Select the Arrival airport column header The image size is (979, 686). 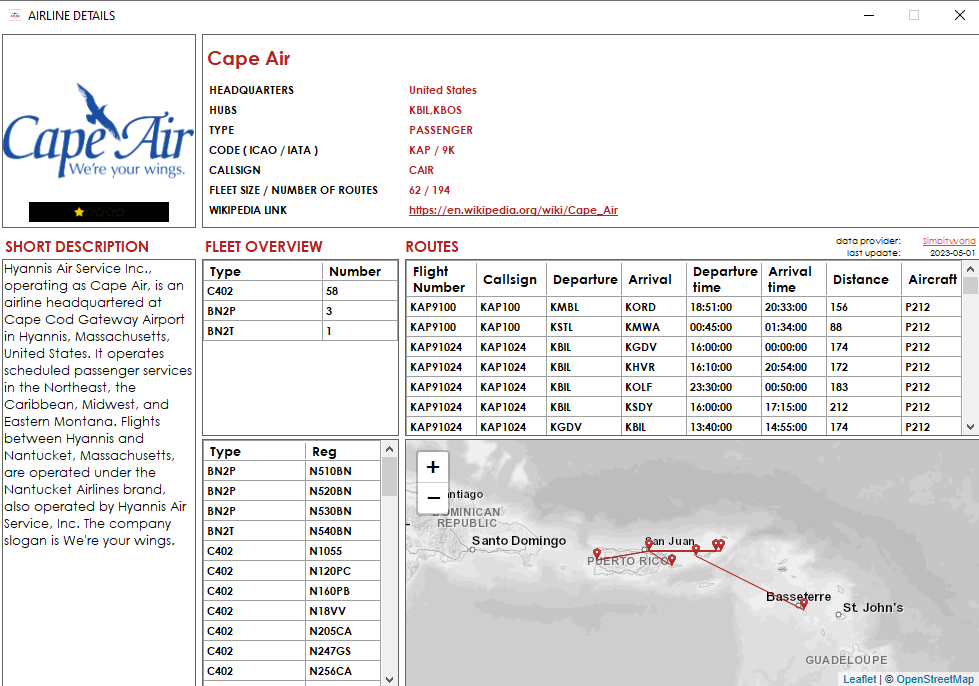654,279
